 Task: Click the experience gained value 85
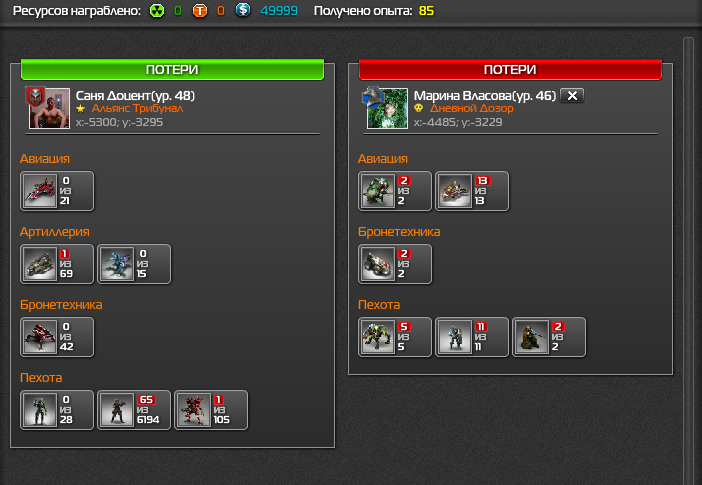pos(426,11)
